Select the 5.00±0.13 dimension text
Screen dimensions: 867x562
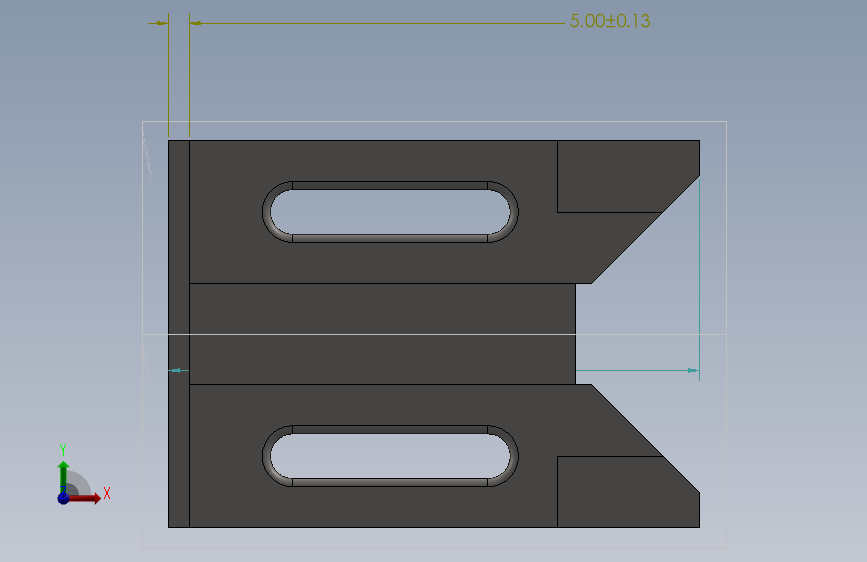tap(610, 21)
